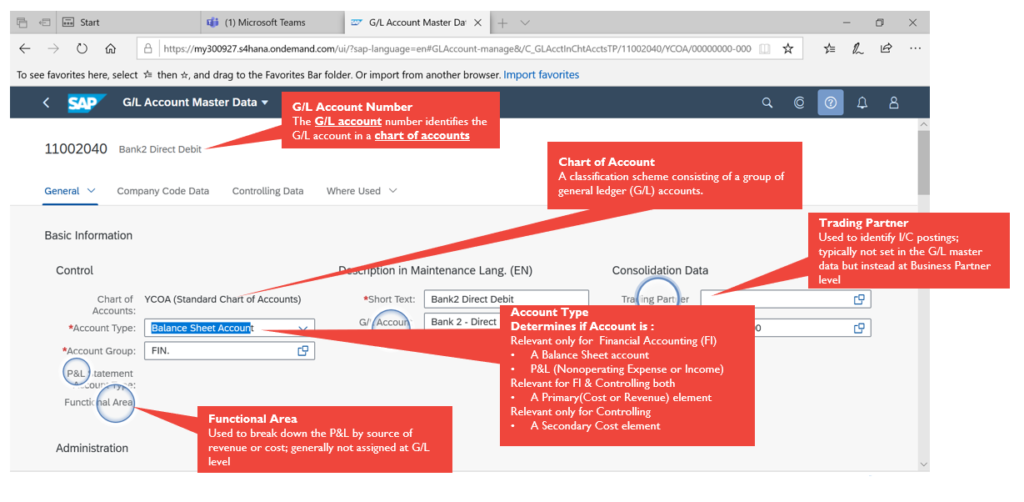
Task: Expand the browser tab preview chevron
Action: pos(524,23)
